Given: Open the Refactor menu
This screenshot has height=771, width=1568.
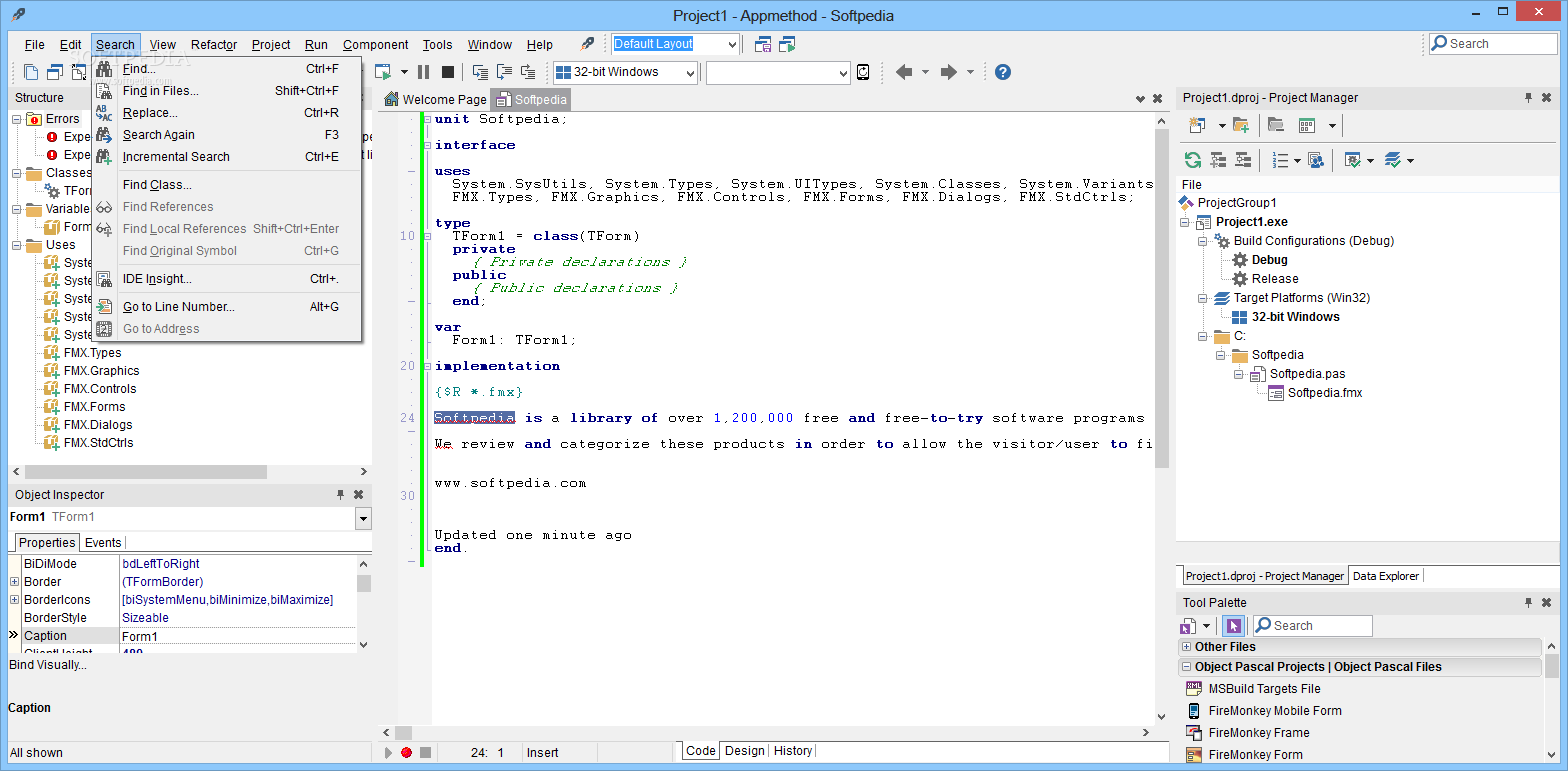Looking at the screenshot, I should 214,44.
